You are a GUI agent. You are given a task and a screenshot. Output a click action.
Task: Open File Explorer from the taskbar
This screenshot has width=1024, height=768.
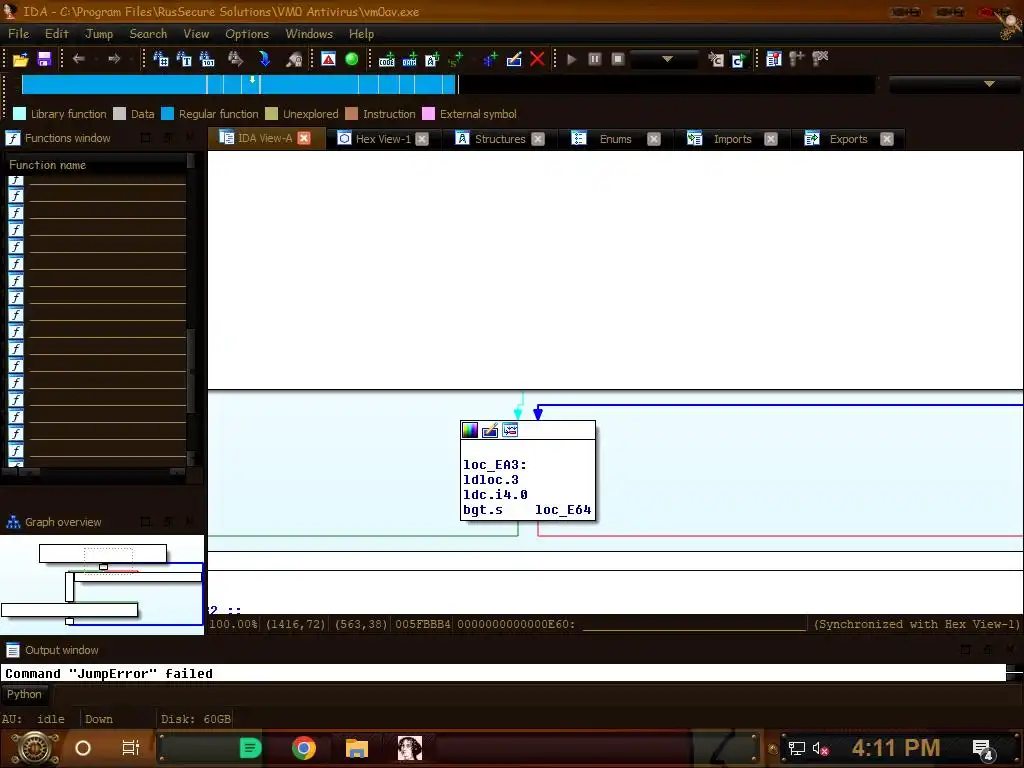pos(357,748)
